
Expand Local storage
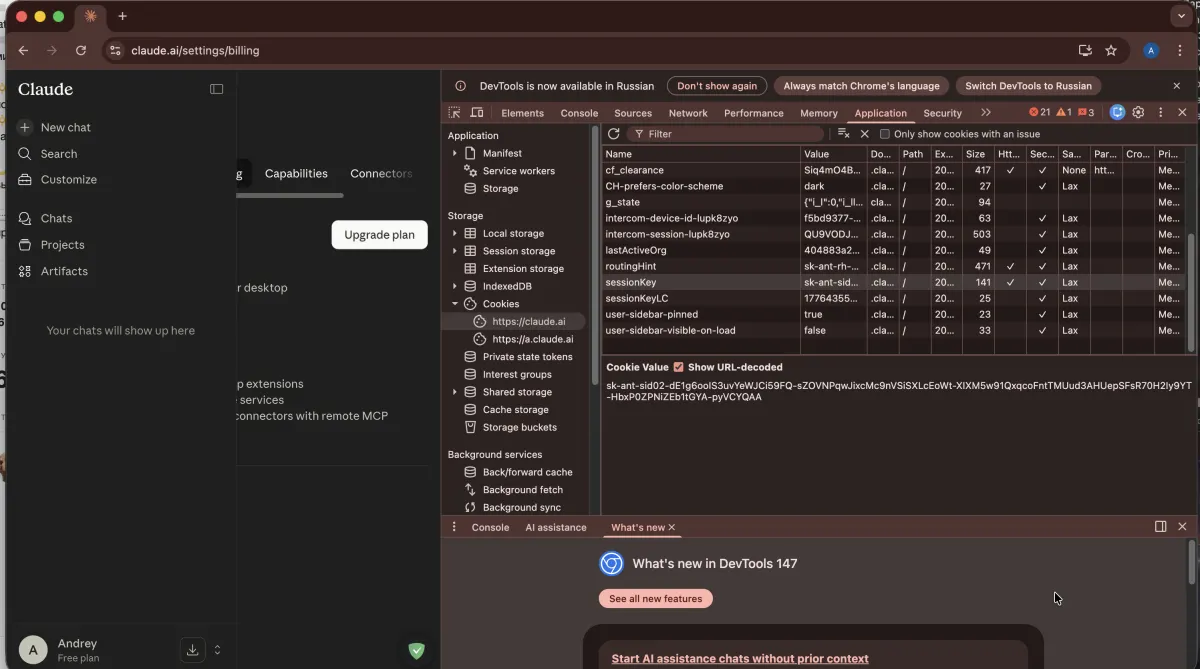click(454, 233)
